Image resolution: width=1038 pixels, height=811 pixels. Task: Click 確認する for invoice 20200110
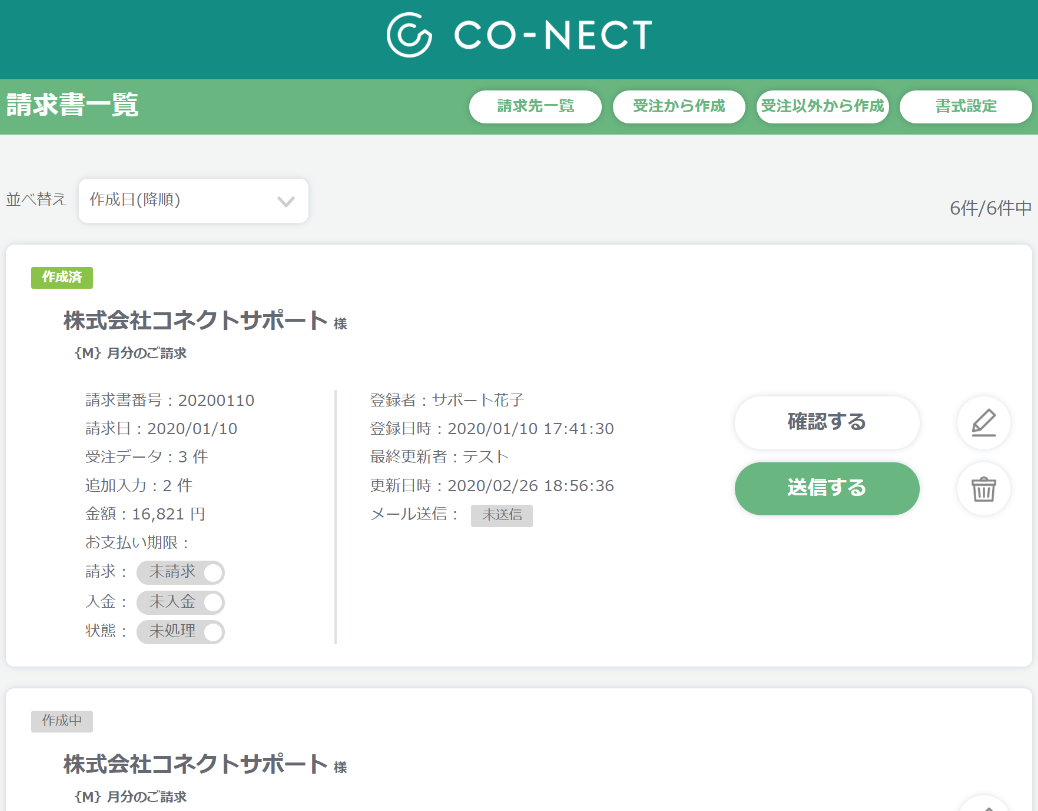click(x=827, y=422)
